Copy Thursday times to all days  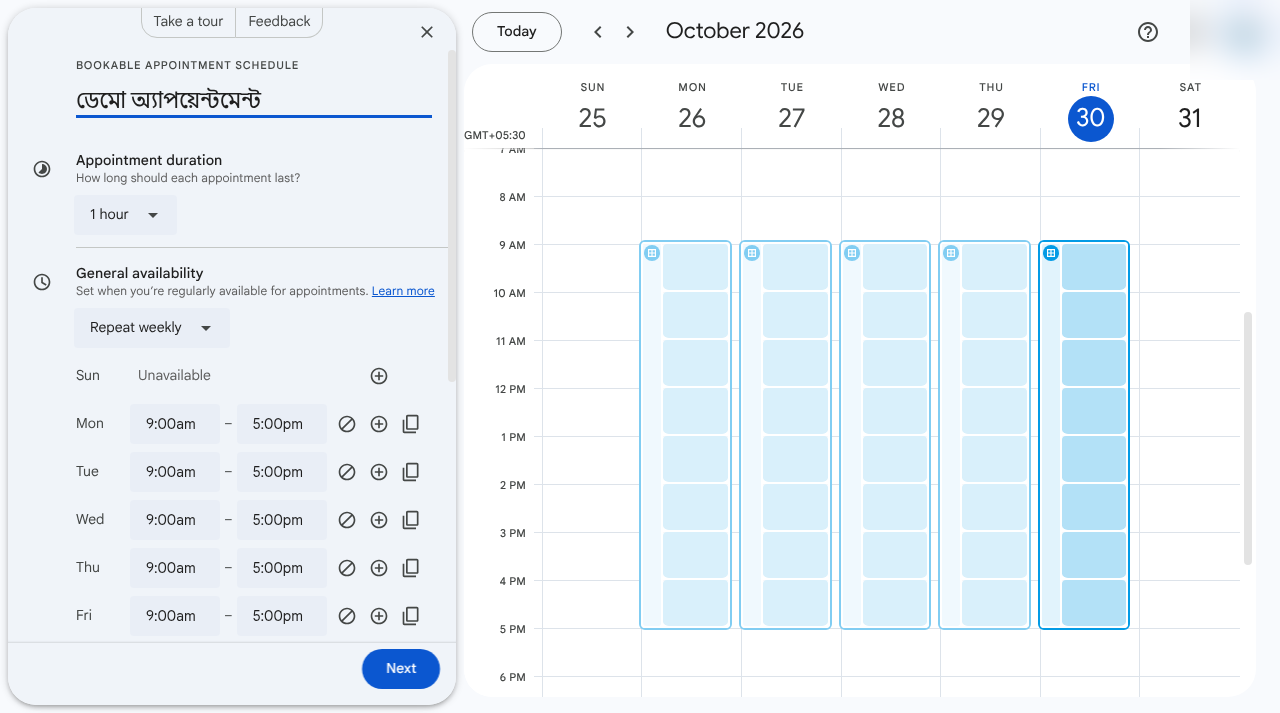tap(410, 568)
